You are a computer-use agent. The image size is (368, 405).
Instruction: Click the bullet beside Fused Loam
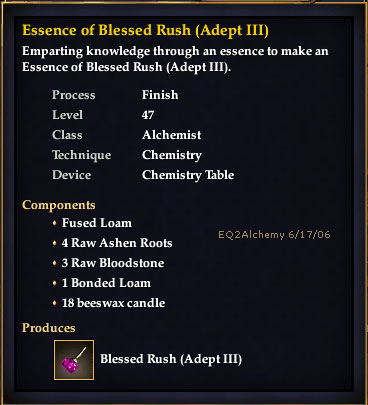click(55, 223)
